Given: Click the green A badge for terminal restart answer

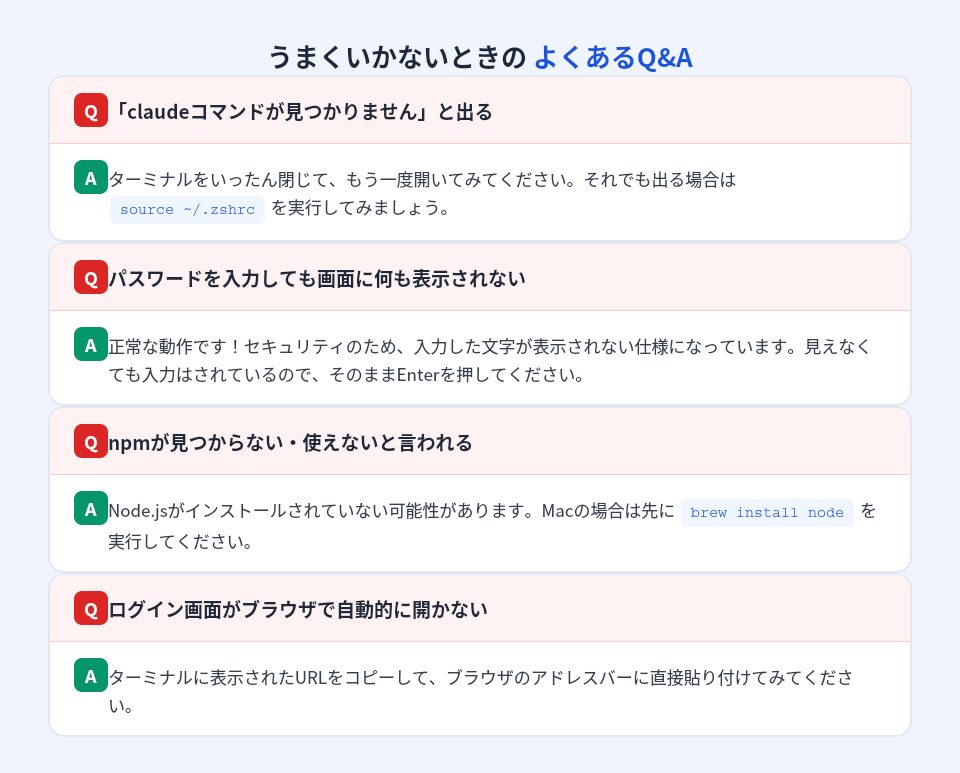Looking at the screenshot, I should (91, 178).
